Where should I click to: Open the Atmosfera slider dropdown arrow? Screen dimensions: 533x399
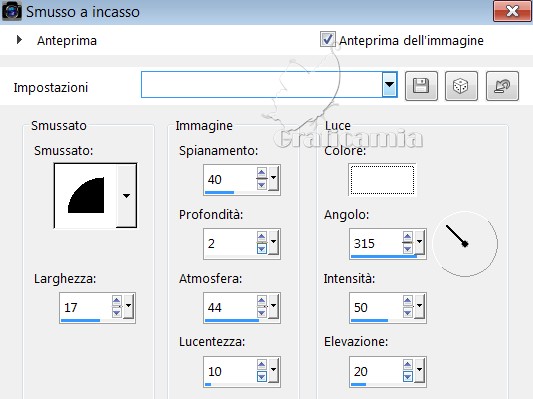pos(273,305)
